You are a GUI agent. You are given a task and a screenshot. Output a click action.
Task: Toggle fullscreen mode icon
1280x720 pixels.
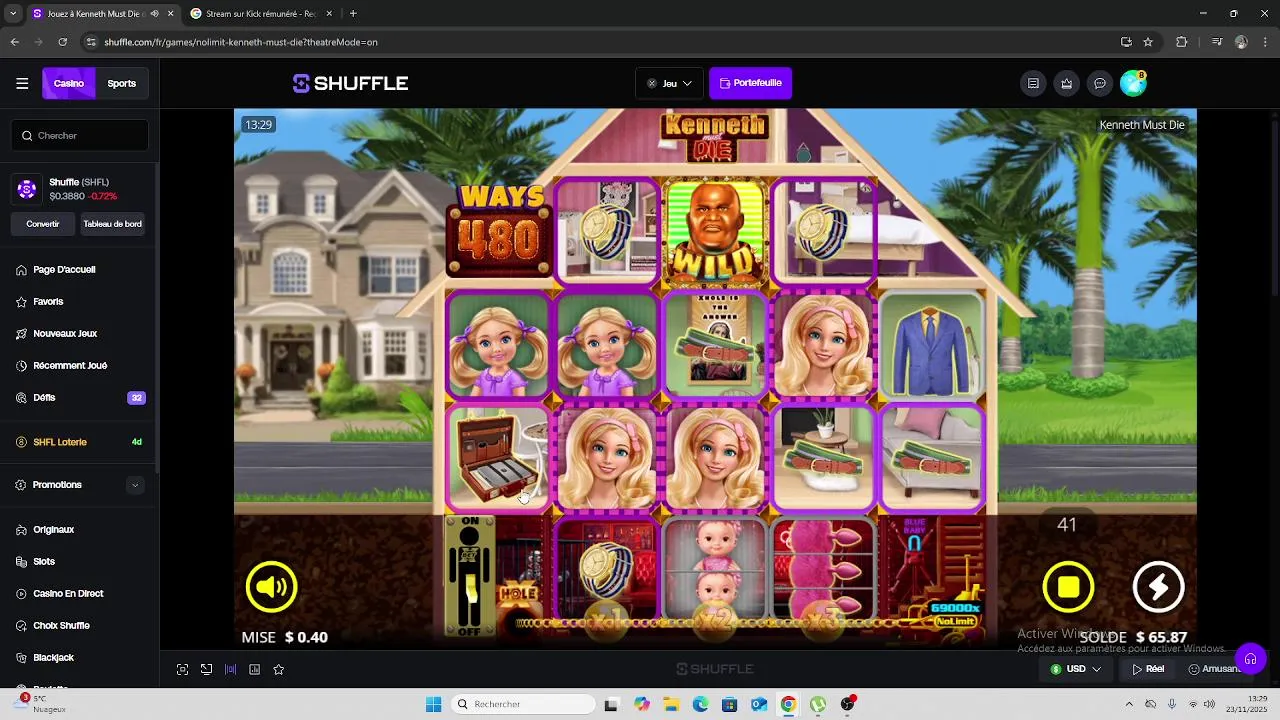tap(182, 669)
